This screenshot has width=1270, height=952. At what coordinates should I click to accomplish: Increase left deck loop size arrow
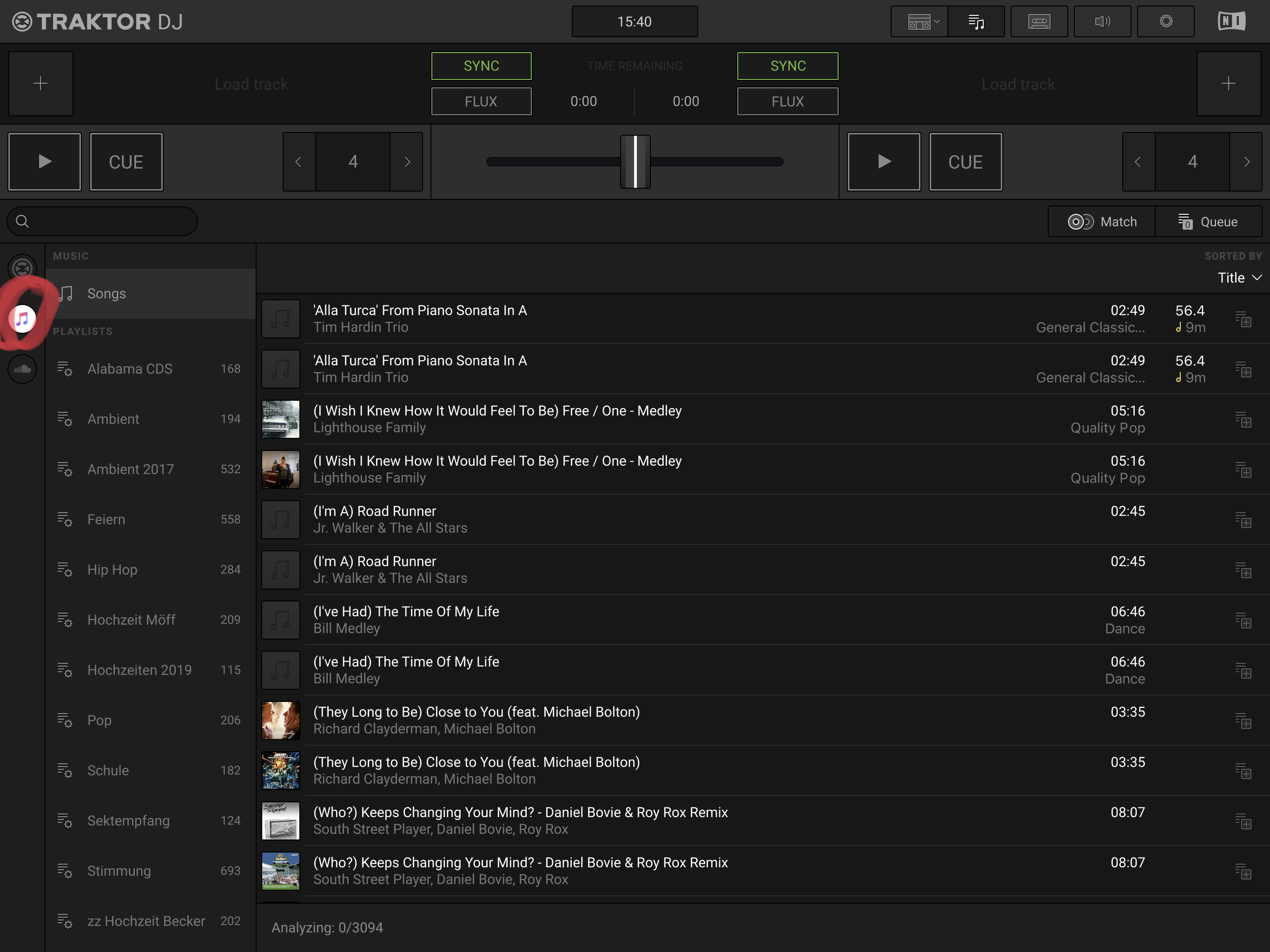click(x=407, y=162)
